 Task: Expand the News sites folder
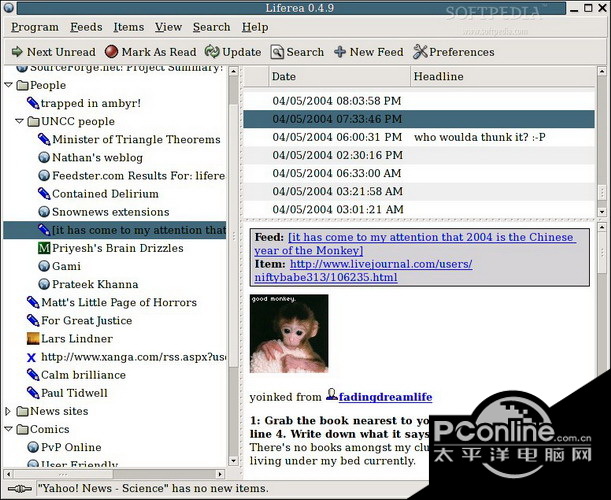pos(8,411)
